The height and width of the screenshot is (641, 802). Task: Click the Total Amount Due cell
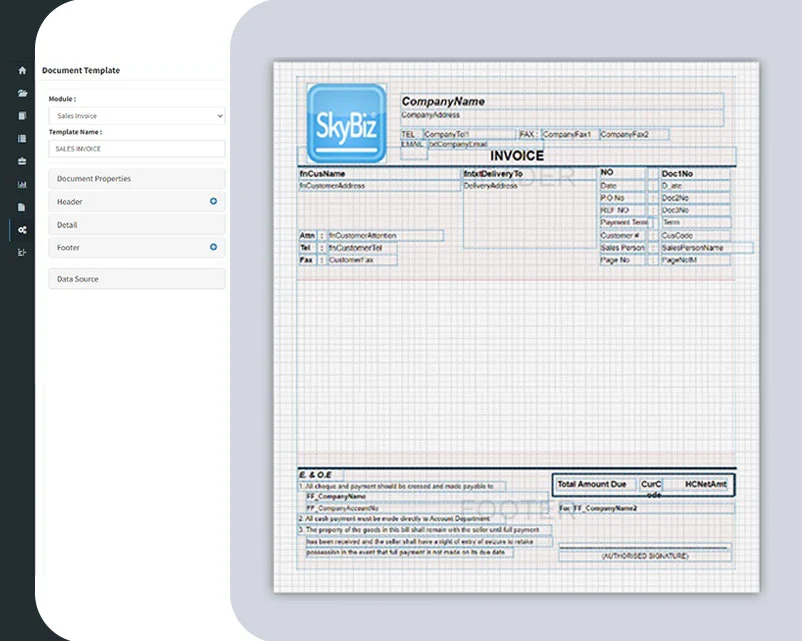point(594,484)
